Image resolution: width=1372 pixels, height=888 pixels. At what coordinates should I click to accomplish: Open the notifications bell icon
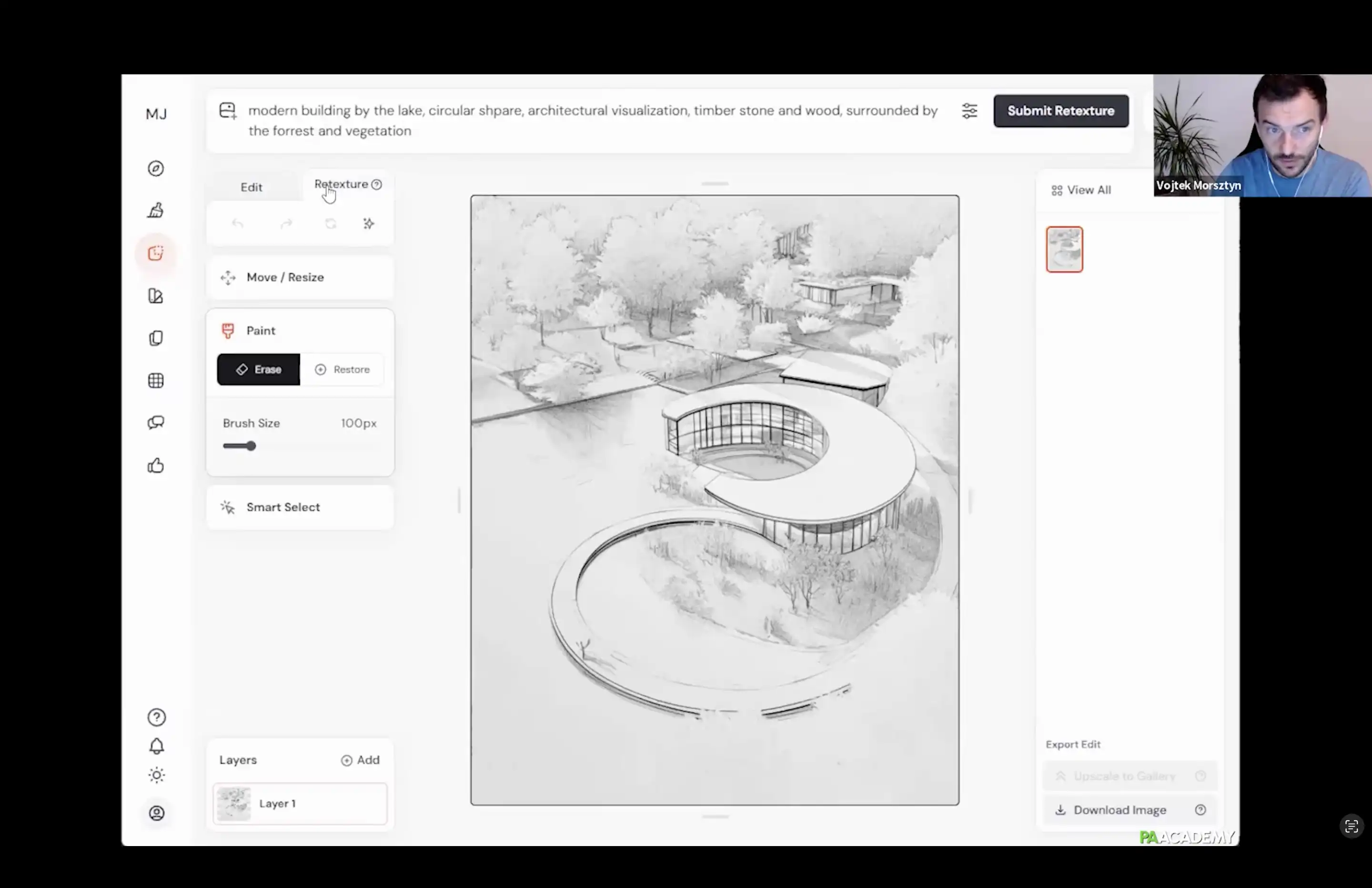pyautogui.click(x=156, y=746)
